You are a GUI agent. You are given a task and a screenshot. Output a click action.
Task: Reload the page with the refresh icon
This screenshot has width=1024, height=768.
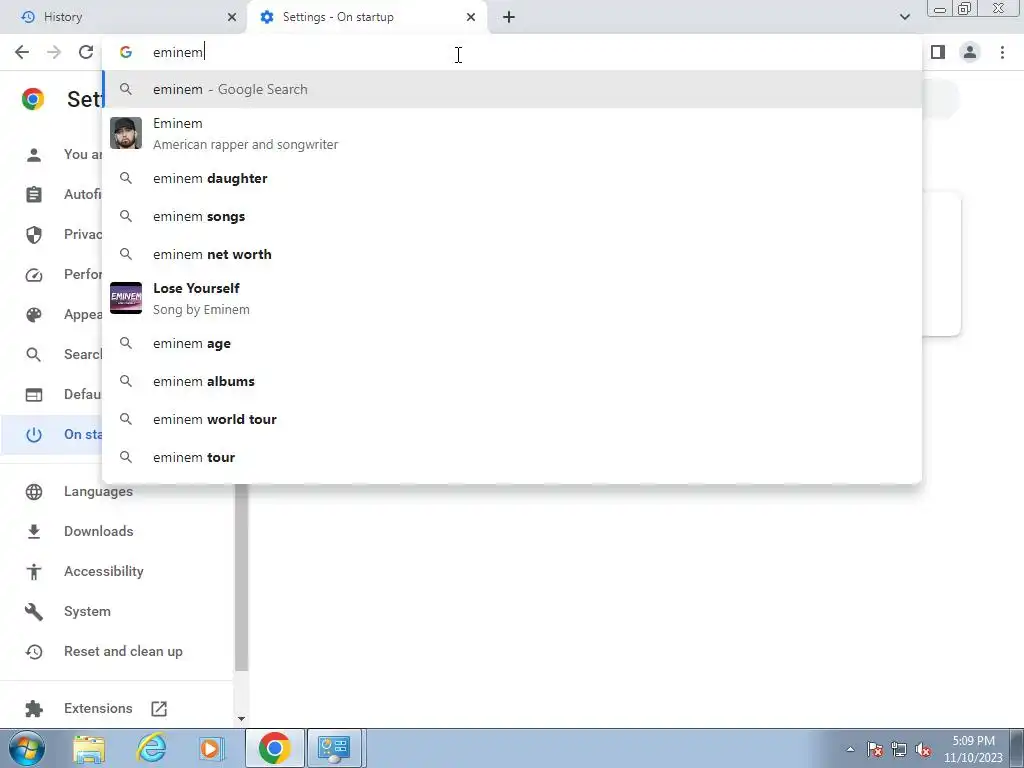[x=86, y=52]
